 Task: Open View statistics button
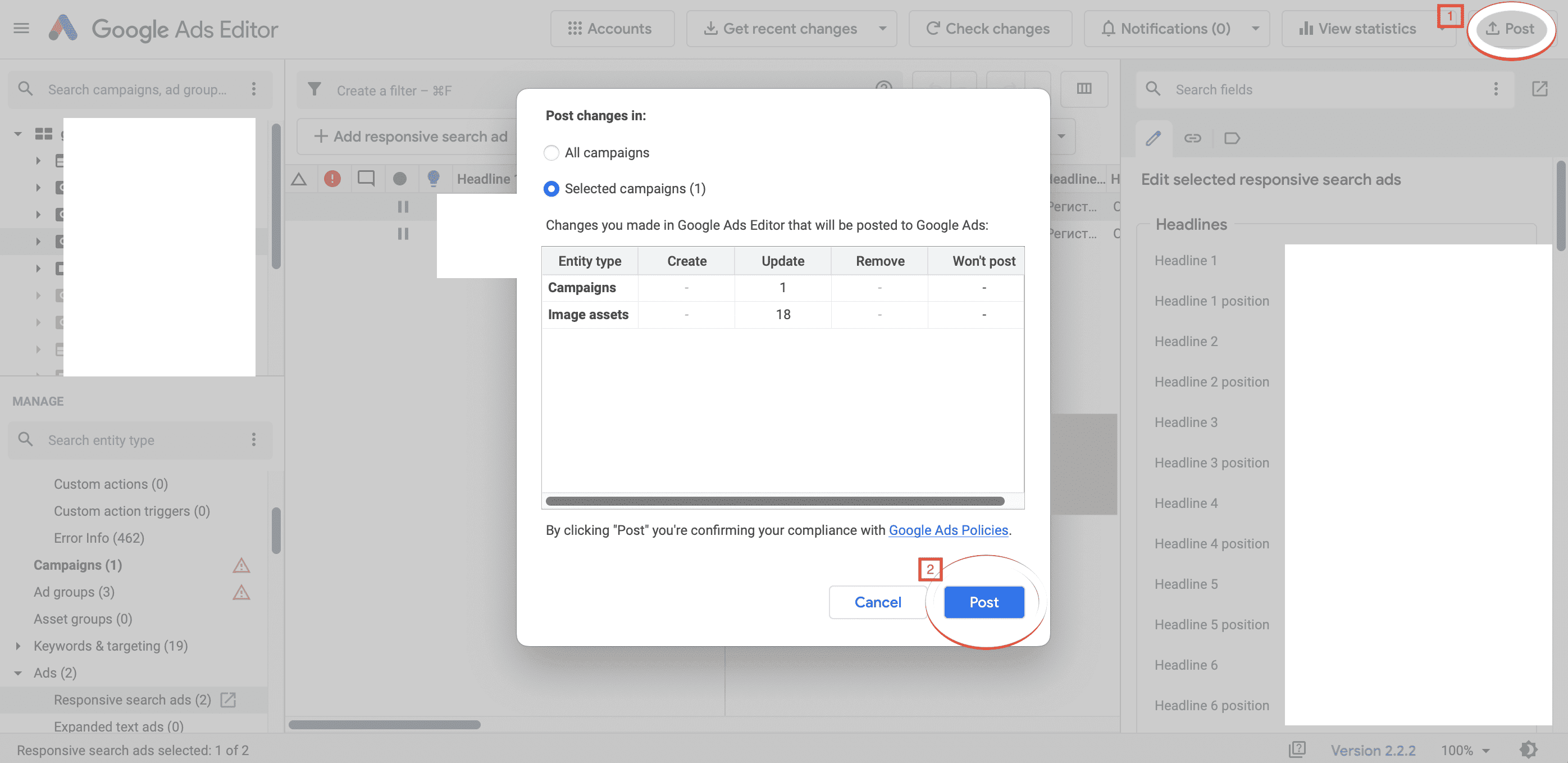pos(1357,29)
